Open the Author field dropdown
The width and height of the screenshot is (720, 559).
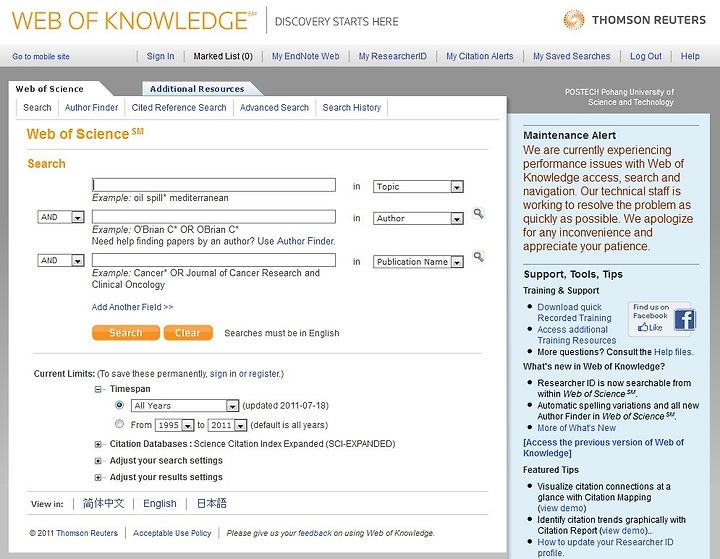418,219
